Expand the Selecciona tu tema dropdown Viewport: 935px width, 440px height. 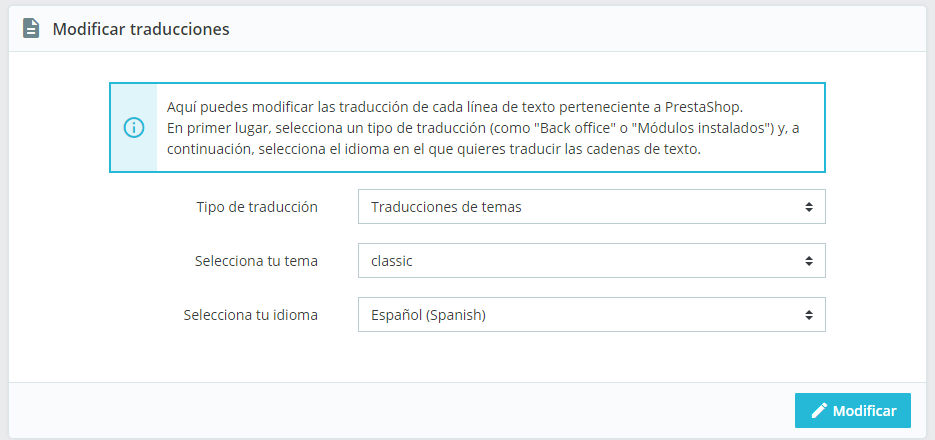[x=590, y=261]
